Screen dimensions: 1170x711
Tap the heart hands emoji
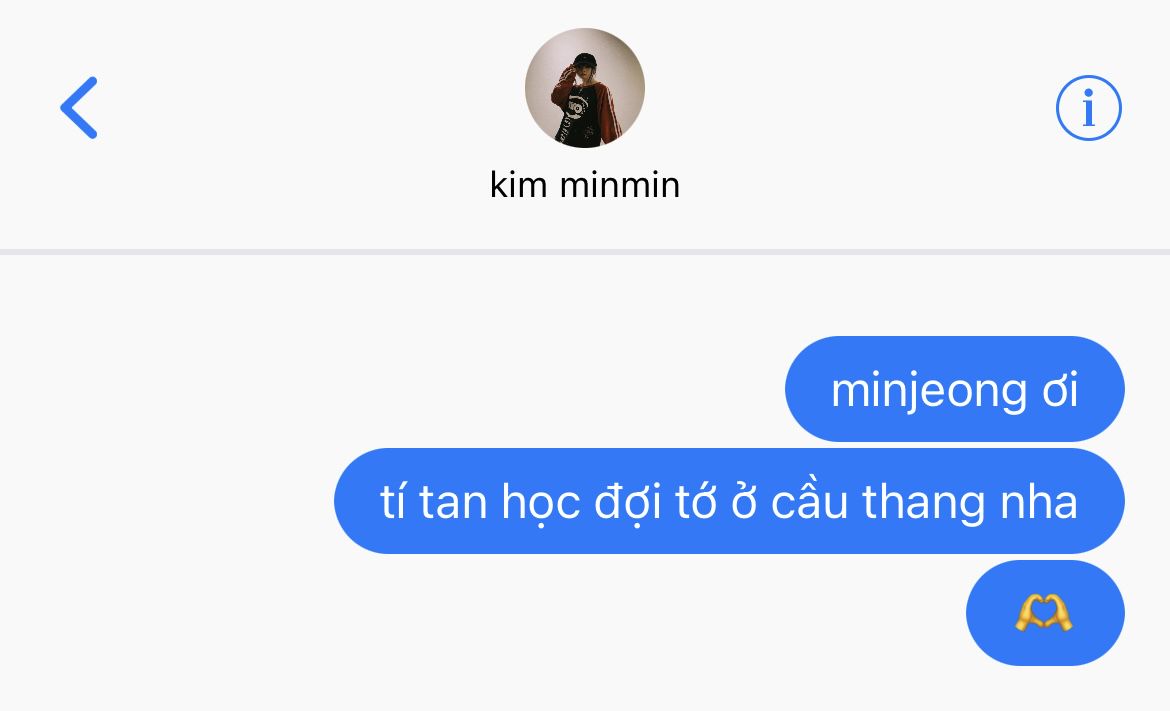[x=1044, y=613]
